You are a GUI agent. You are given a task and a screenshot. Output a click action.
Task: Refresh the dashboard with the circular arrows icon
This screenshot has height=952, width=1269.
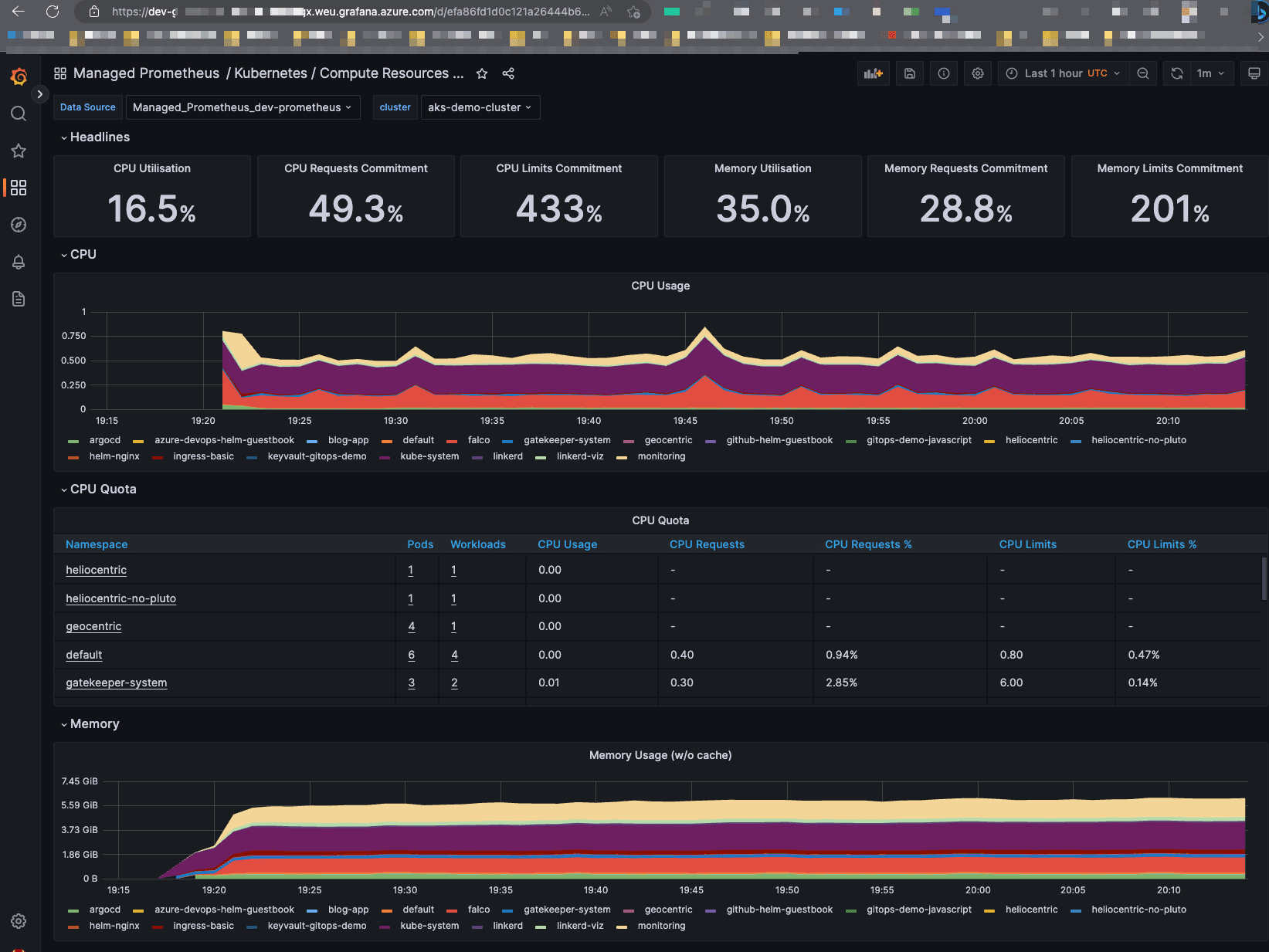[1176, 73]
